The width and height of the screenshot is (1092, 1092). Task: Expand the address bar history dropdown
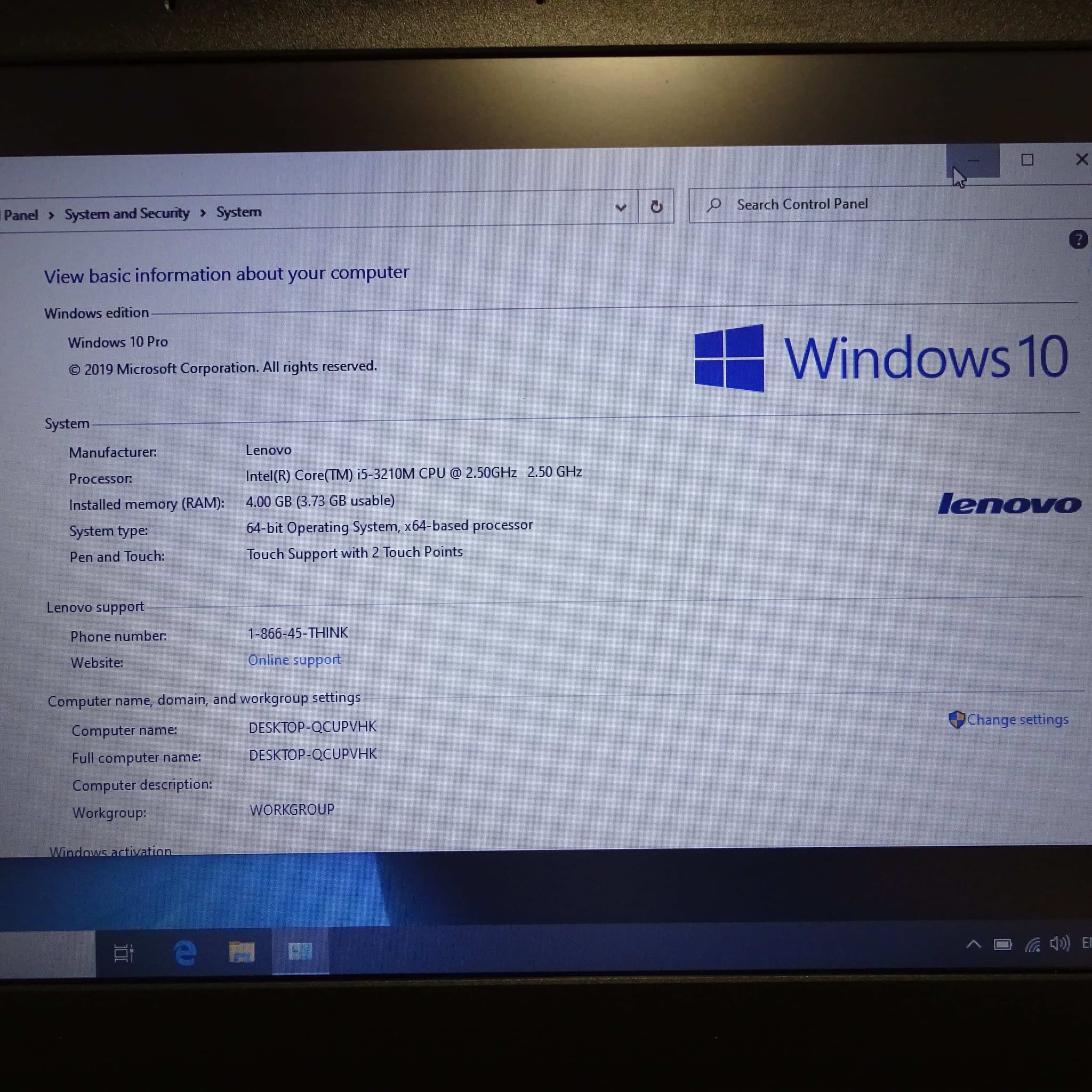621,207
